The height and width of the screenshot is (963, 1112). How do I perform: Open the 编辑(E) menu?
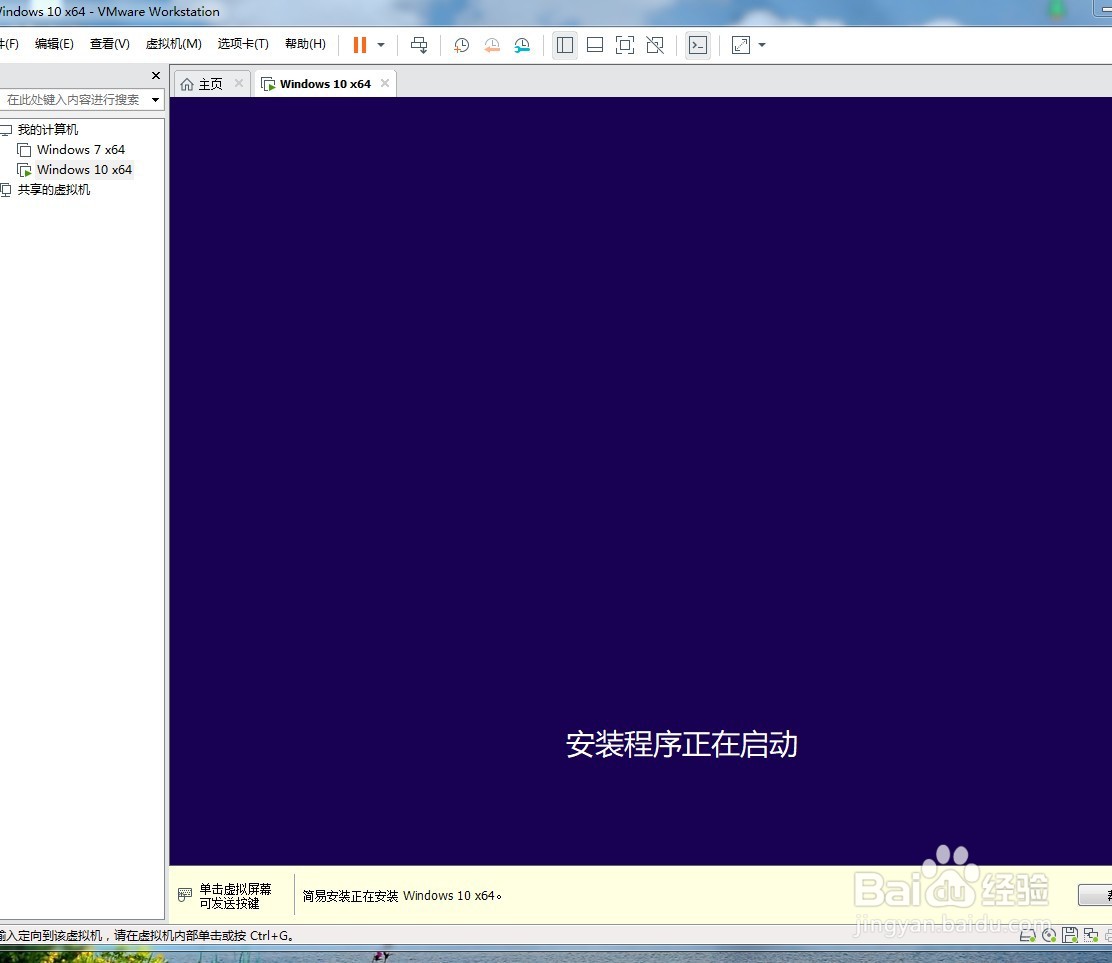[x=54, y=44]
